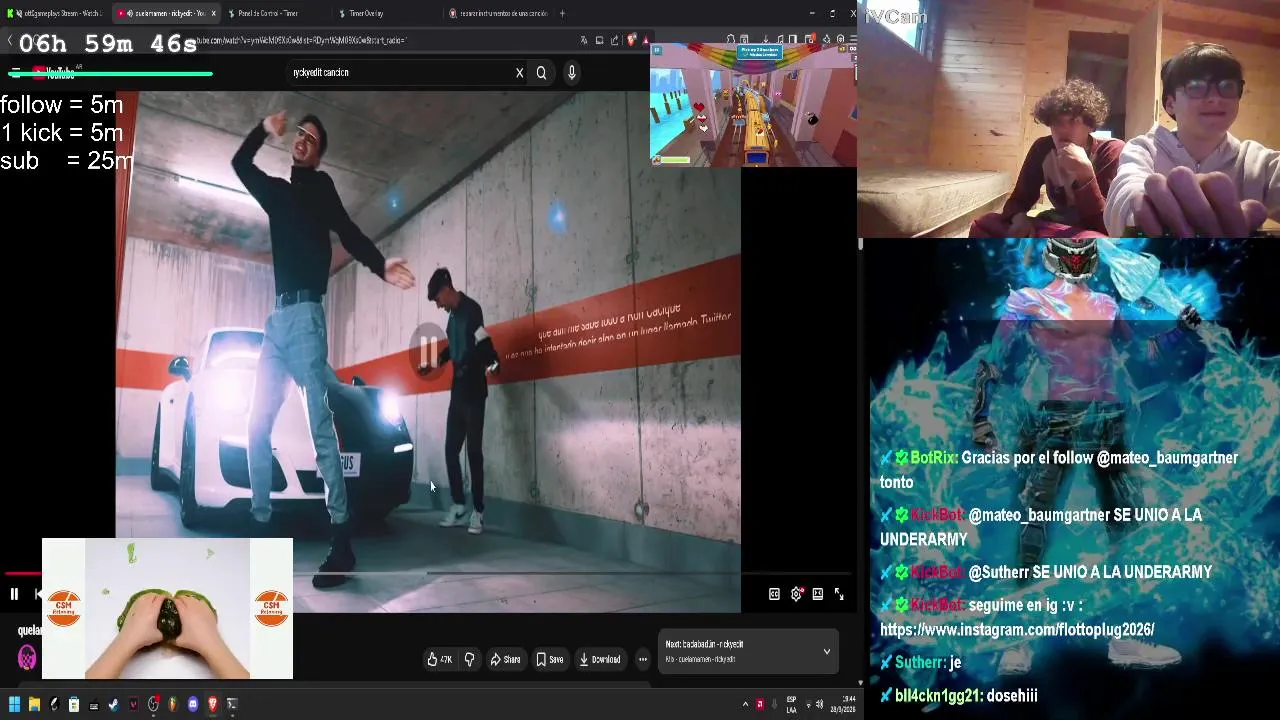Viewport: 1280px width, 720px height.
Task: Open the channel avatar under the video
Action: click(27, 657)
